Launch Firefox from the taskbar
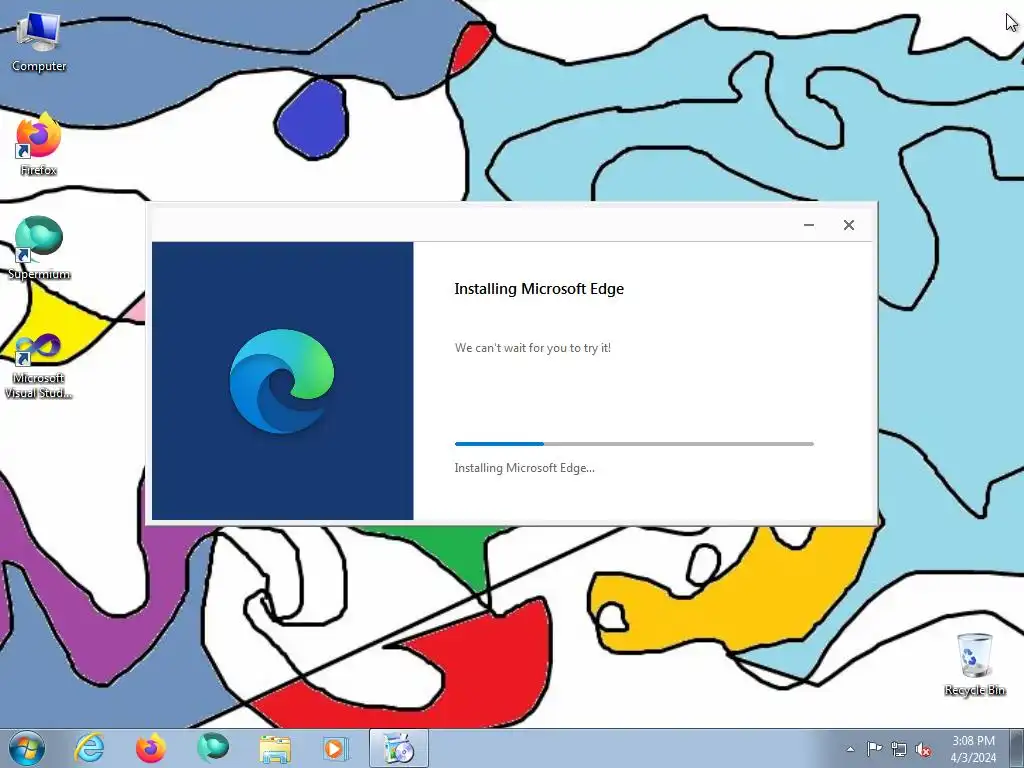 150,748
